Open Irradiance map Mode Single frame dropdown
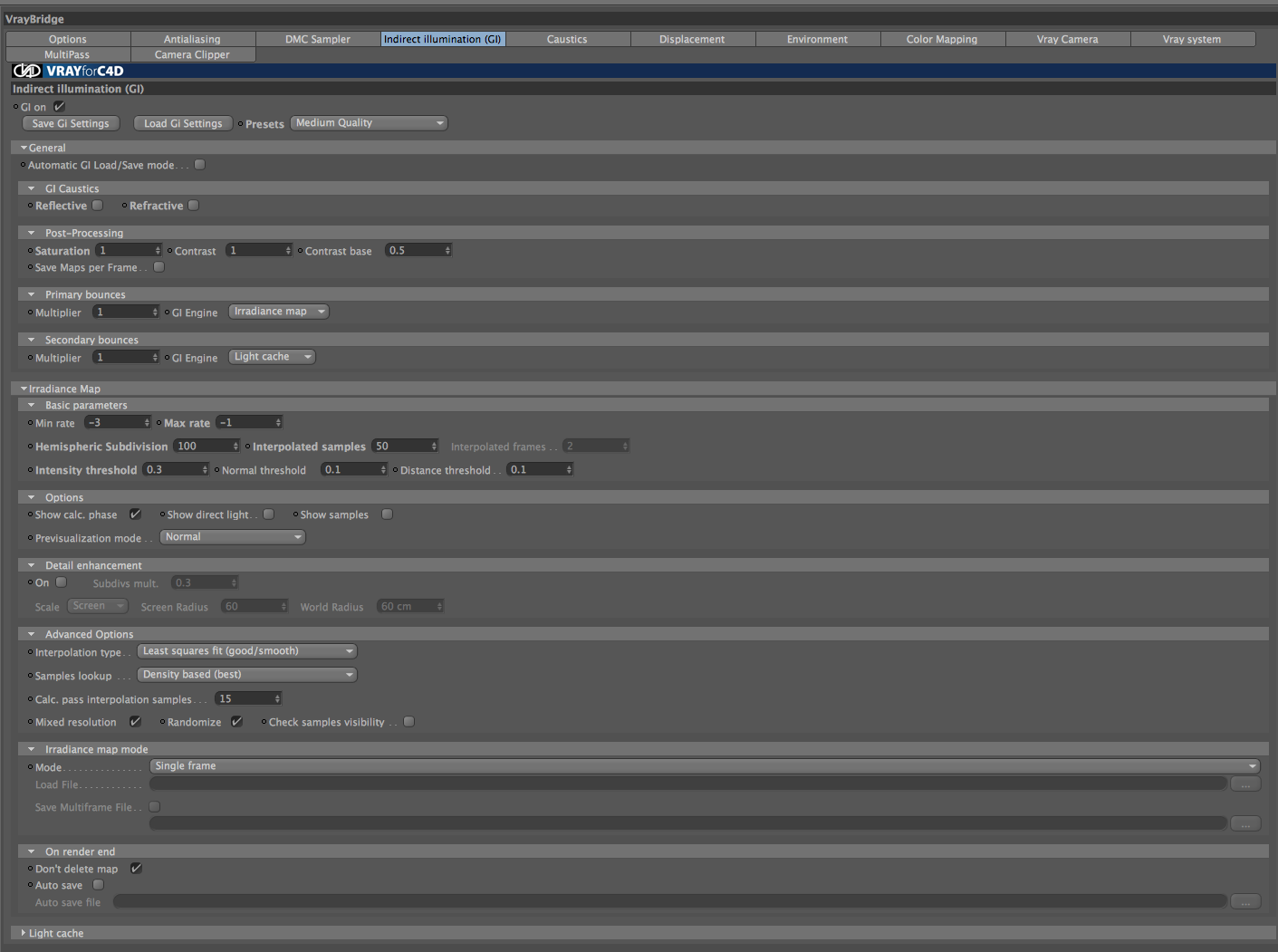Viewport: 1278px width, 952px height. (706, 766)
